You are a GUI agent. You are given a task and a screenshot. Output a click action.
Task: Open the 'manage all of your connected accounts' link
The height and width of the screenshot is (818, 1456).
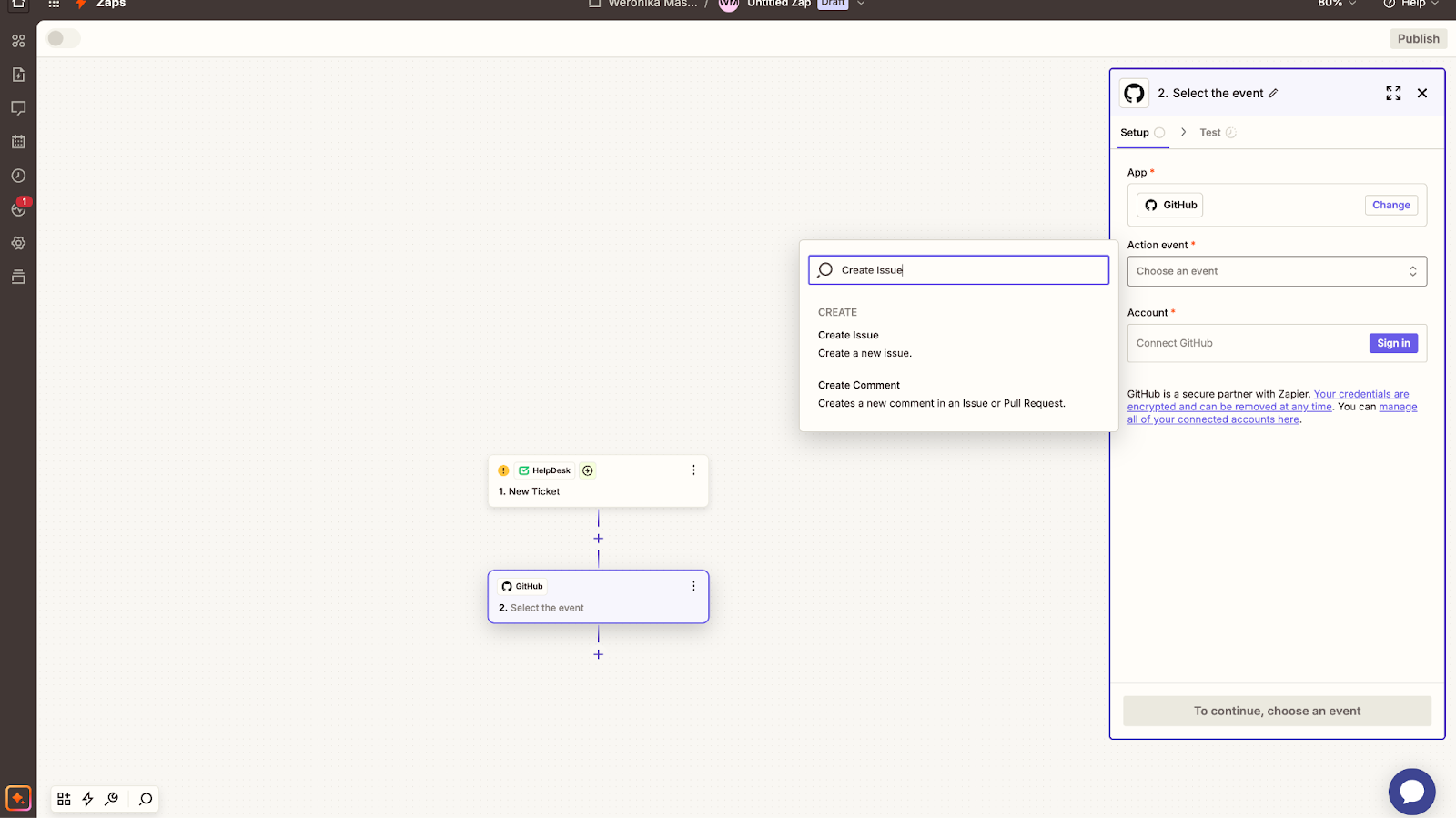[x=1272, y=413]
